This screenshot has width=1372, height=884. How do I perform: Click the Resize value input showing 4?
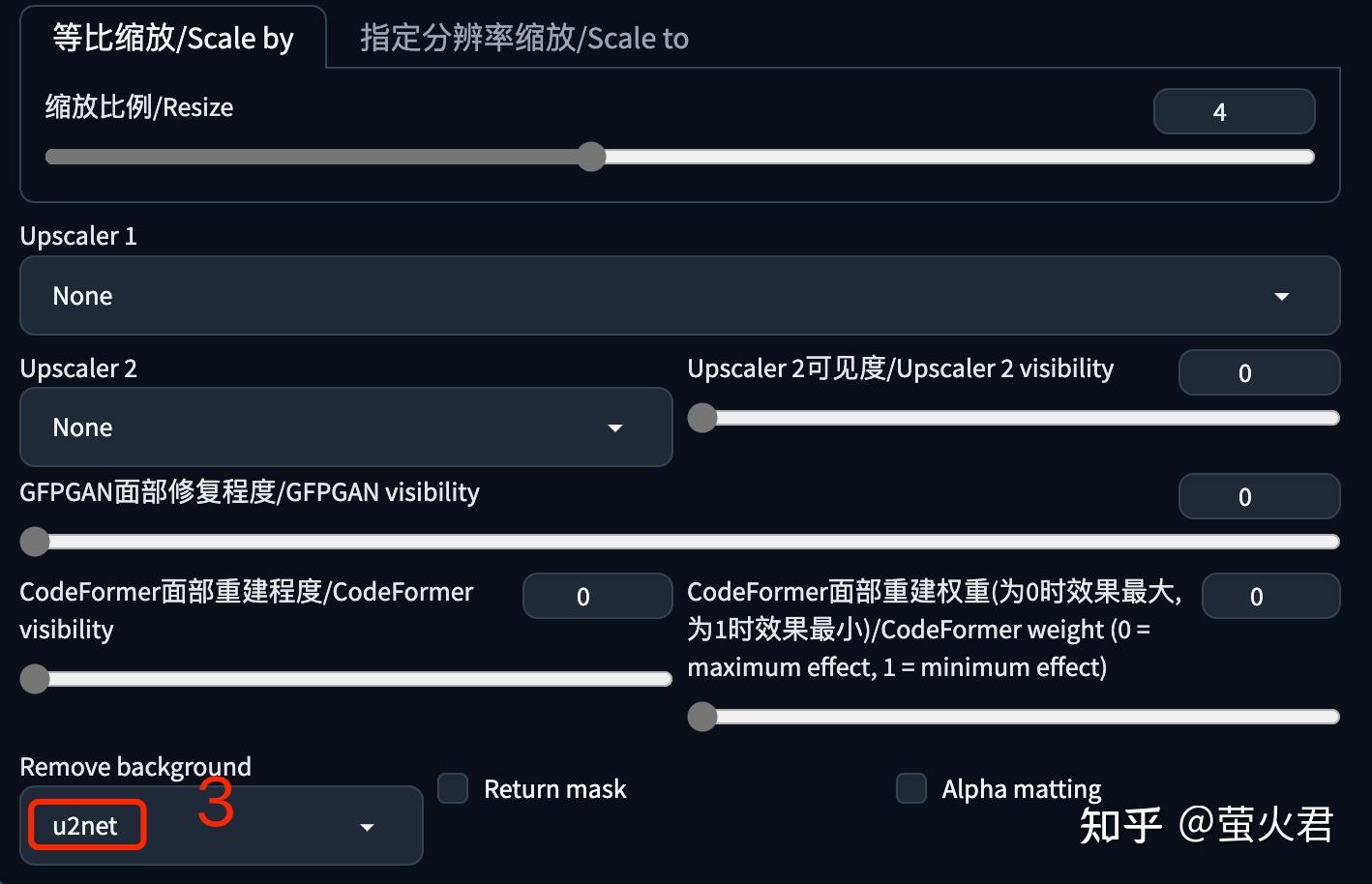pyautogui.click(x=1234, y=110)
